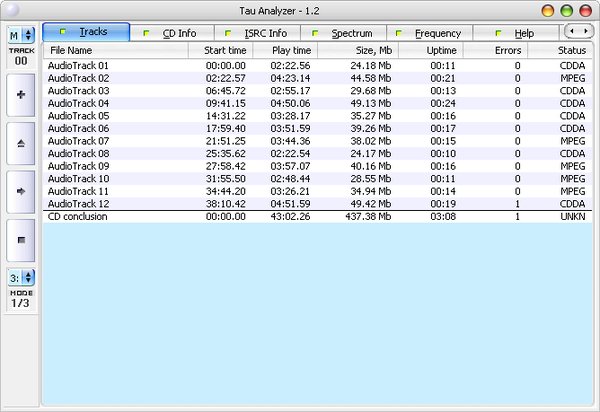The image size is (600, 412).
Task: Click uptime 03:08 in conclusion row
Action: [443, 217]
